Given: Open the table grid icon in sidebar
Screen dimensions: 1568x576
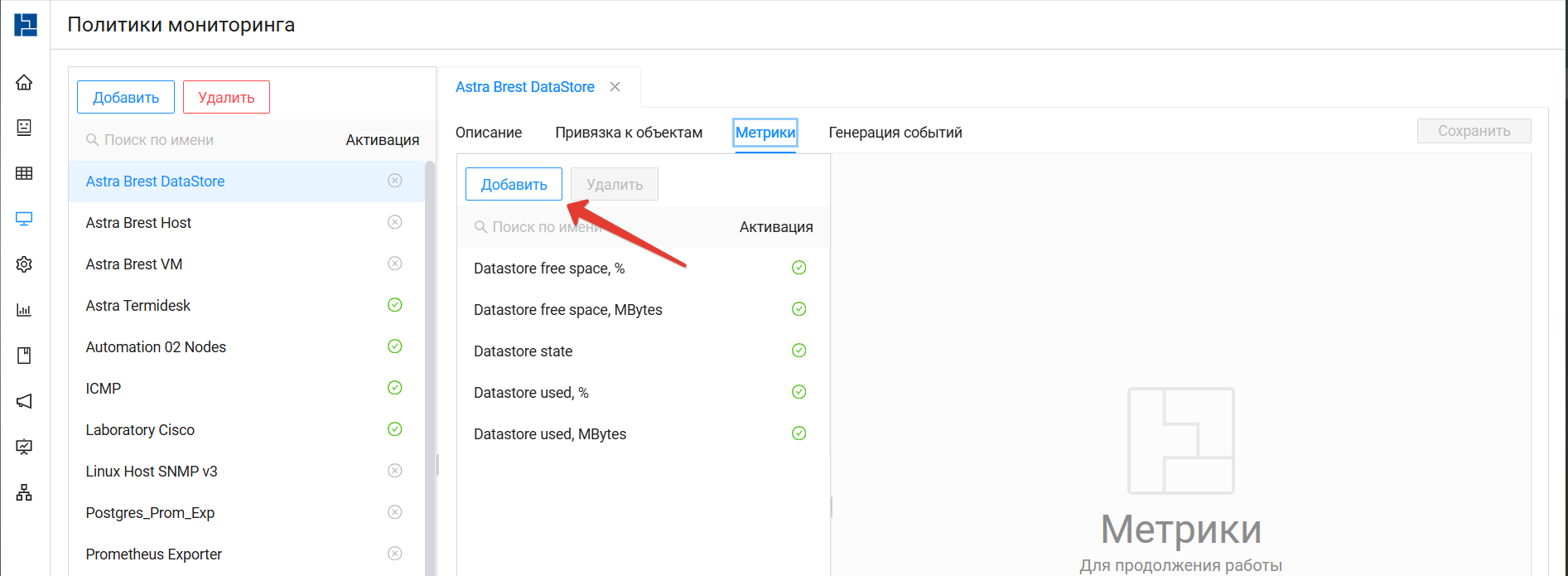Looking at the screenshot, I should [x=24, y=173].
